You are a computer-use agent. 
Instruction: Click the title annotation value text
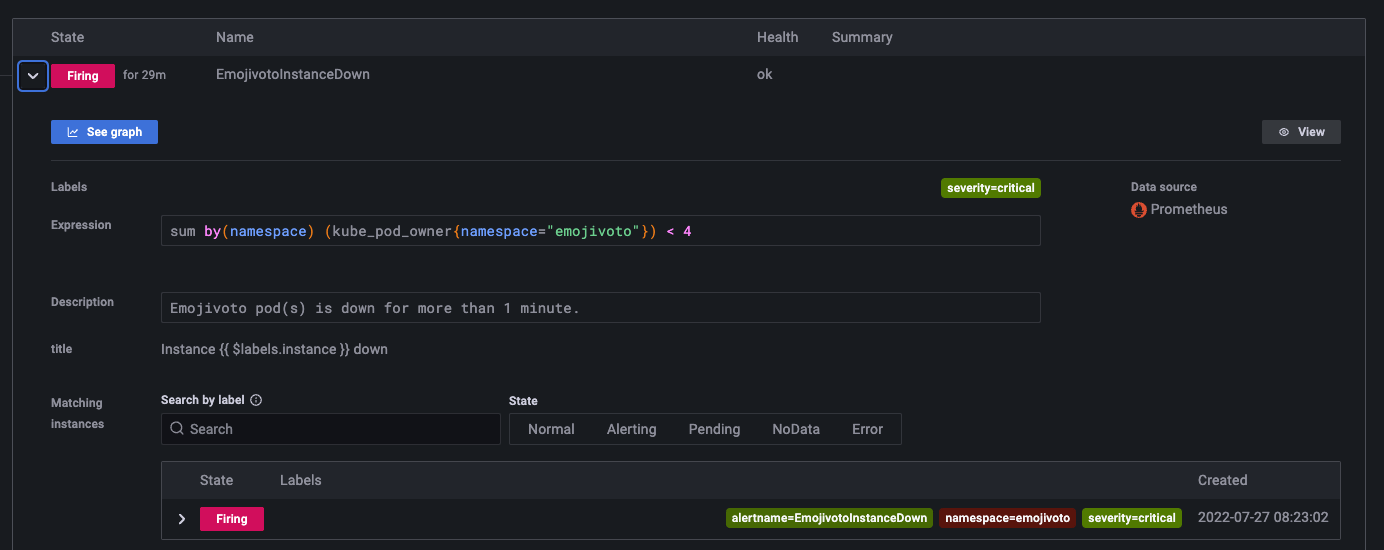(x=274, y=349)
